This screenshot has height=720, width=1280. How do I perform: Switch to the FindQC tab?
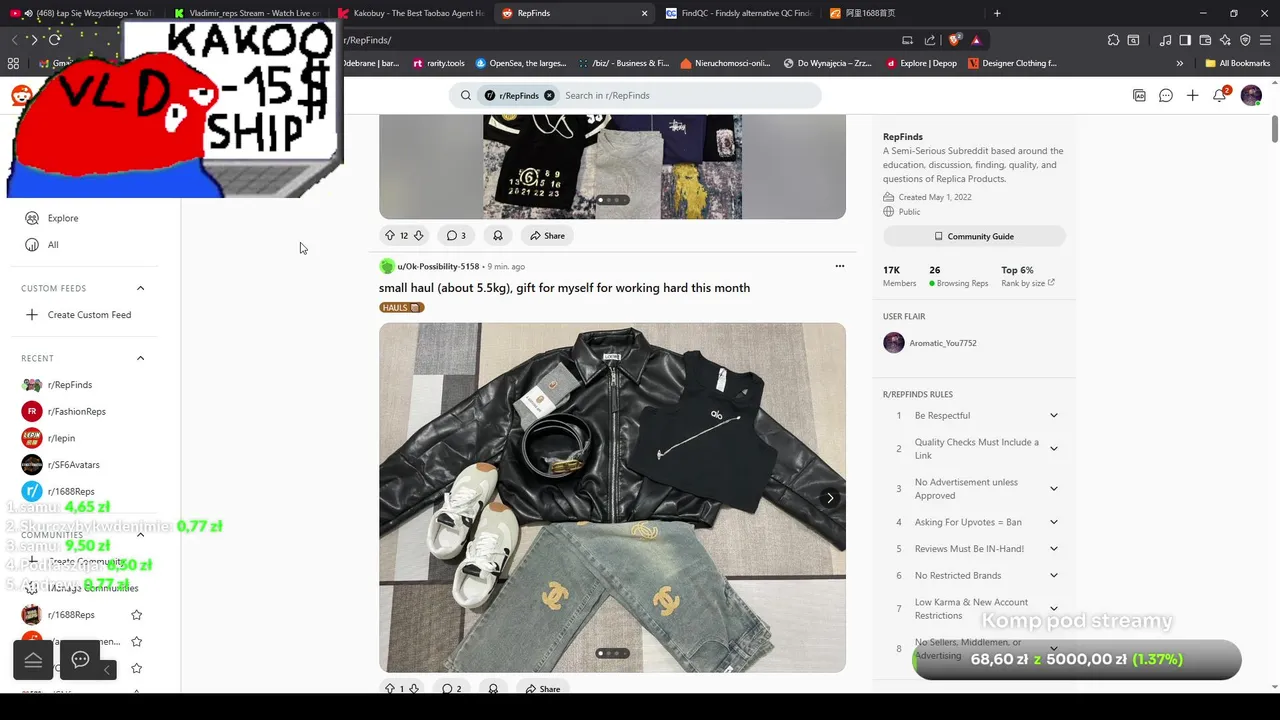(738, 13)
